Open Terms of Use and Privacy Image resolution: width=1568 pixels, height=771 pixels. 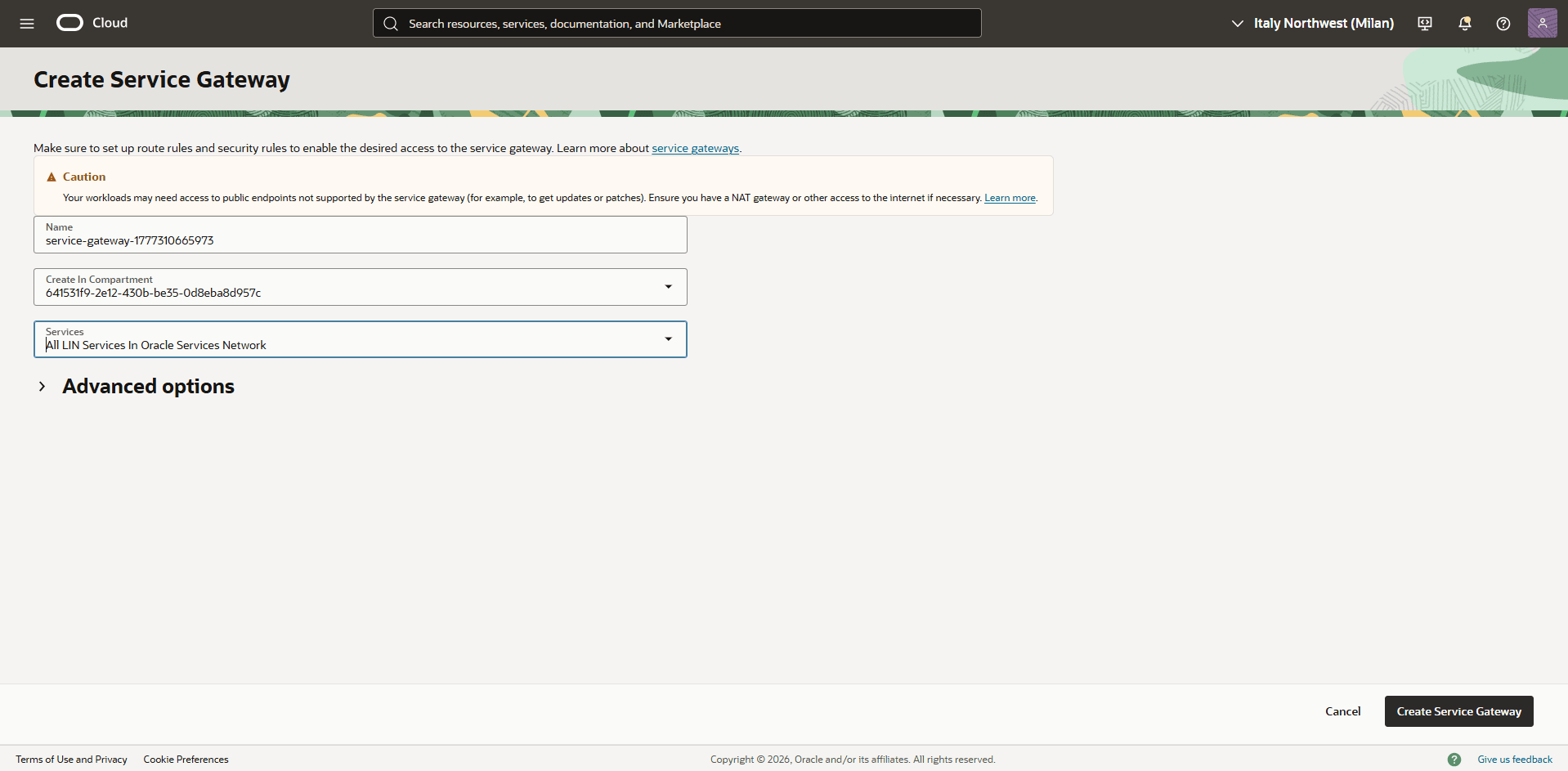71,760
